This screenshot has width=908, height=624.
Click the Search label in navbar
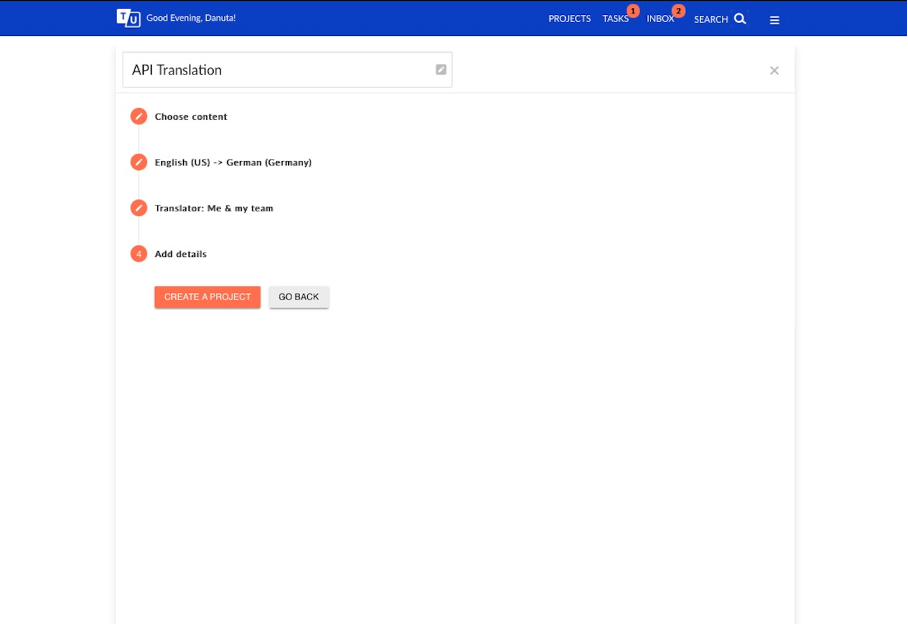(711, 19)
